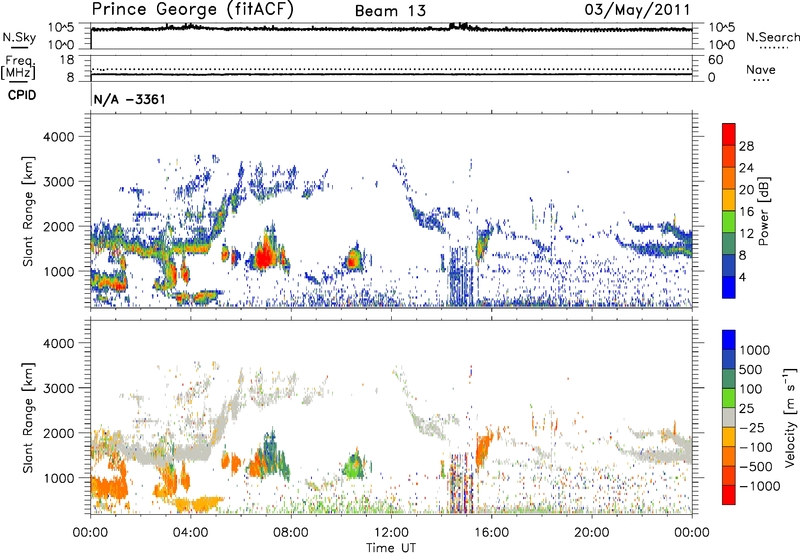Click the 'Nave' legend label
The width and height of the screenshot is (800, 554).
pos(761,69)
